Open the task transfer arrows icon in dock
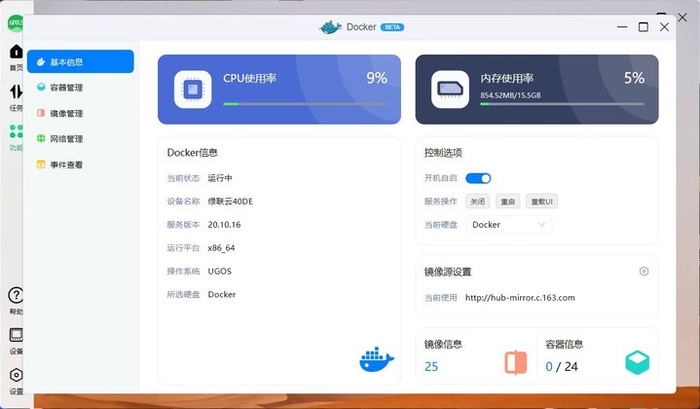The image size is (700, 409). 16,92
